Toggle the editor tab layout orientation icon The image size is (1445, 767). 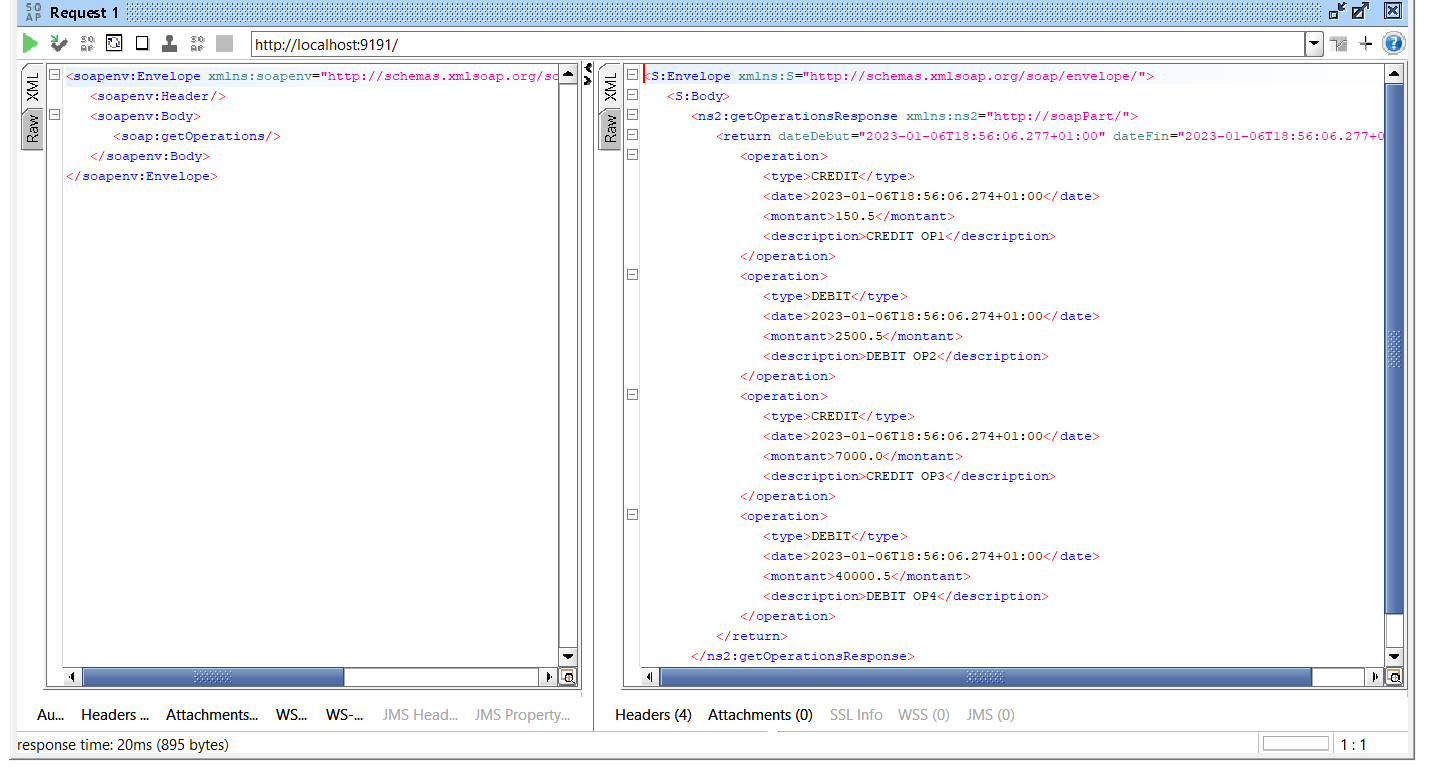(x=1339, y=44)
